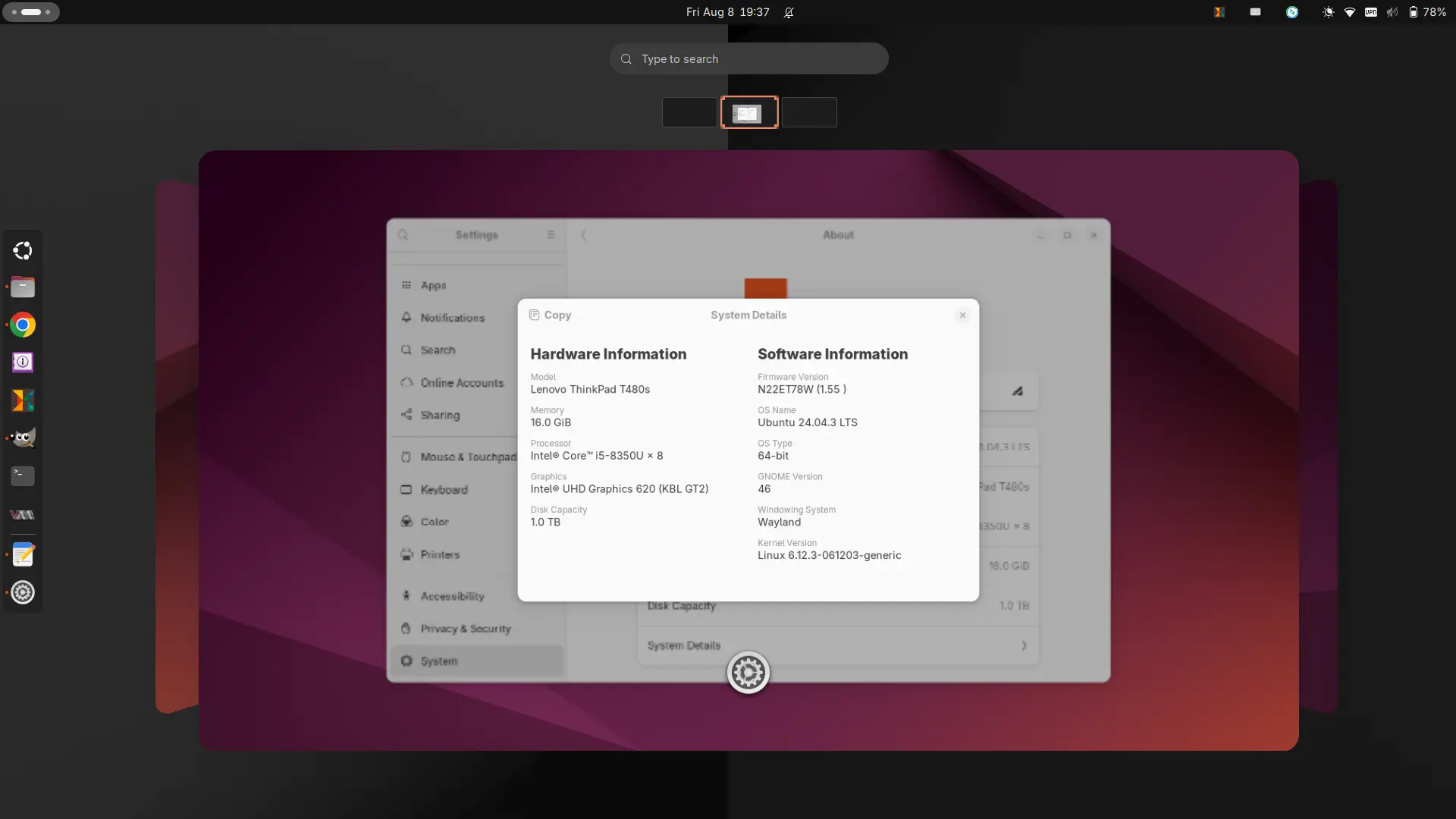1456x819 pixels.
Task: Click the Intel UHD Graphics 620 value
Action: pyautogui.click(x=620, y=490)
